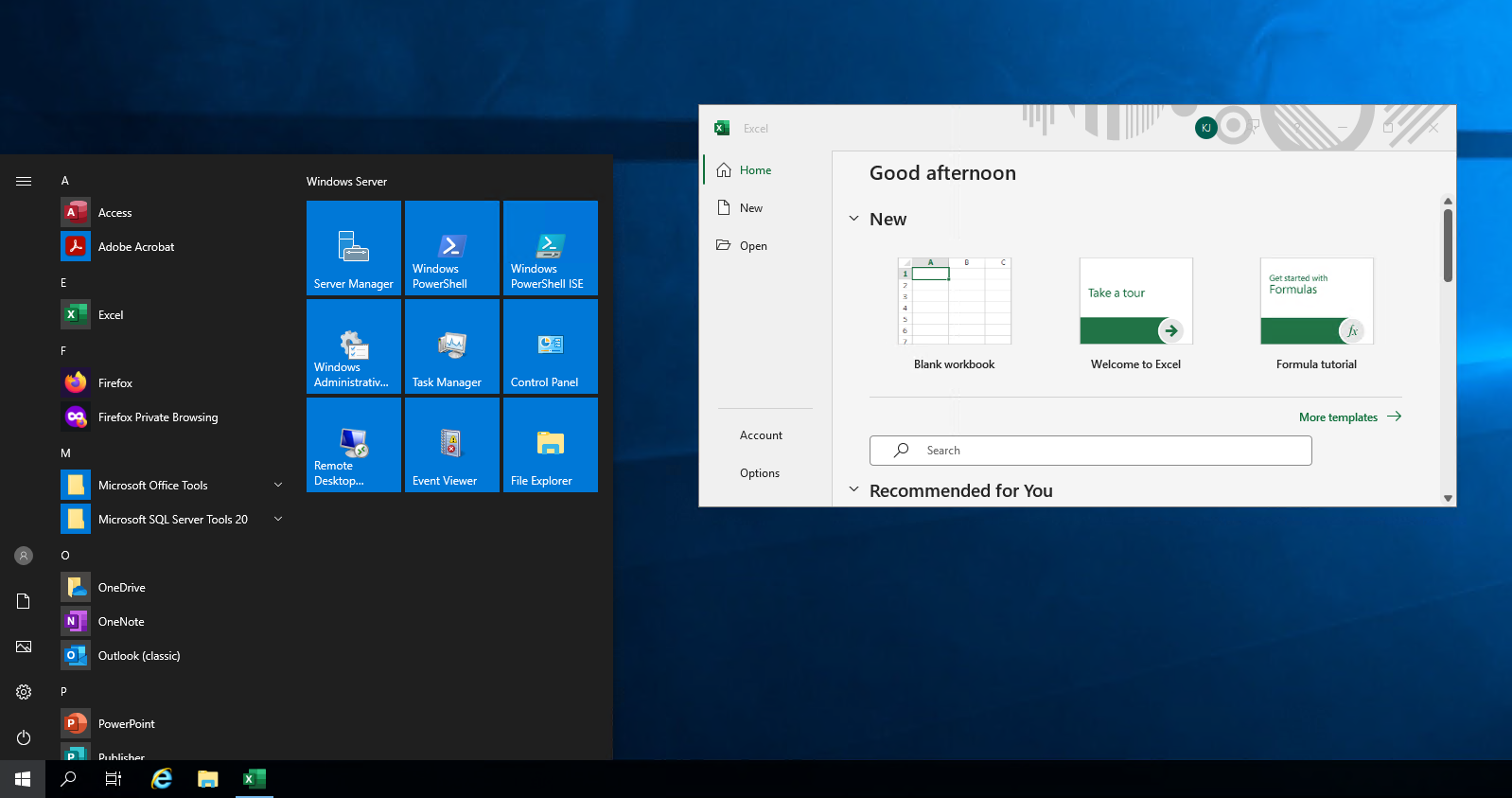Open the Welcome to Excel tour template
Viewport: 1512px width, 798px height.
[x=1135, y=314]
